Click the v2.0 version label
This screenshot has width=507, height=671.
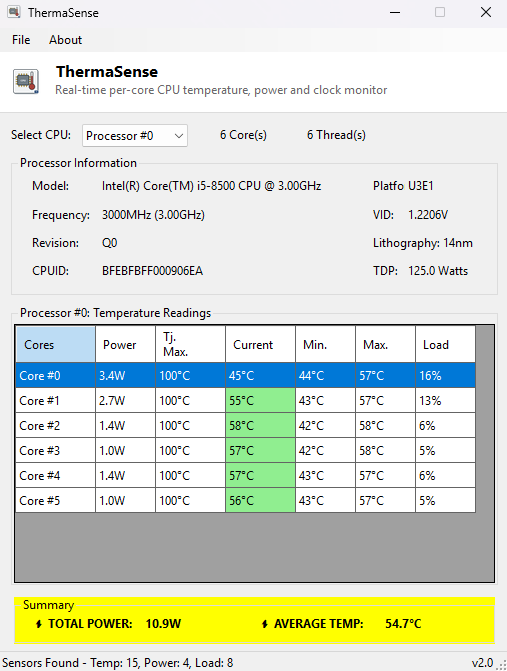482,663
